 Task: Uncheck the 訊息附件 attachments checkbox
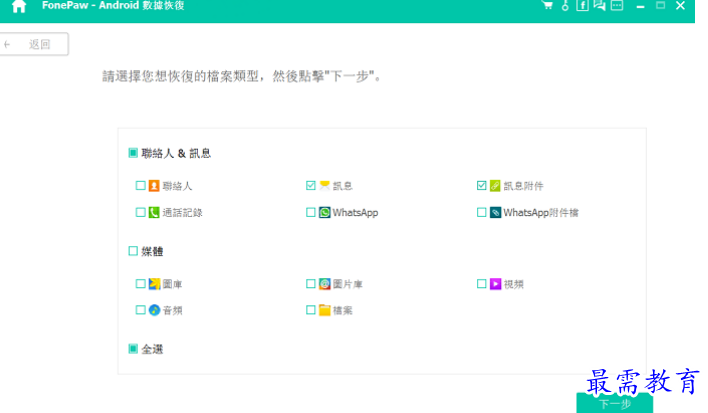pos(481,186)
